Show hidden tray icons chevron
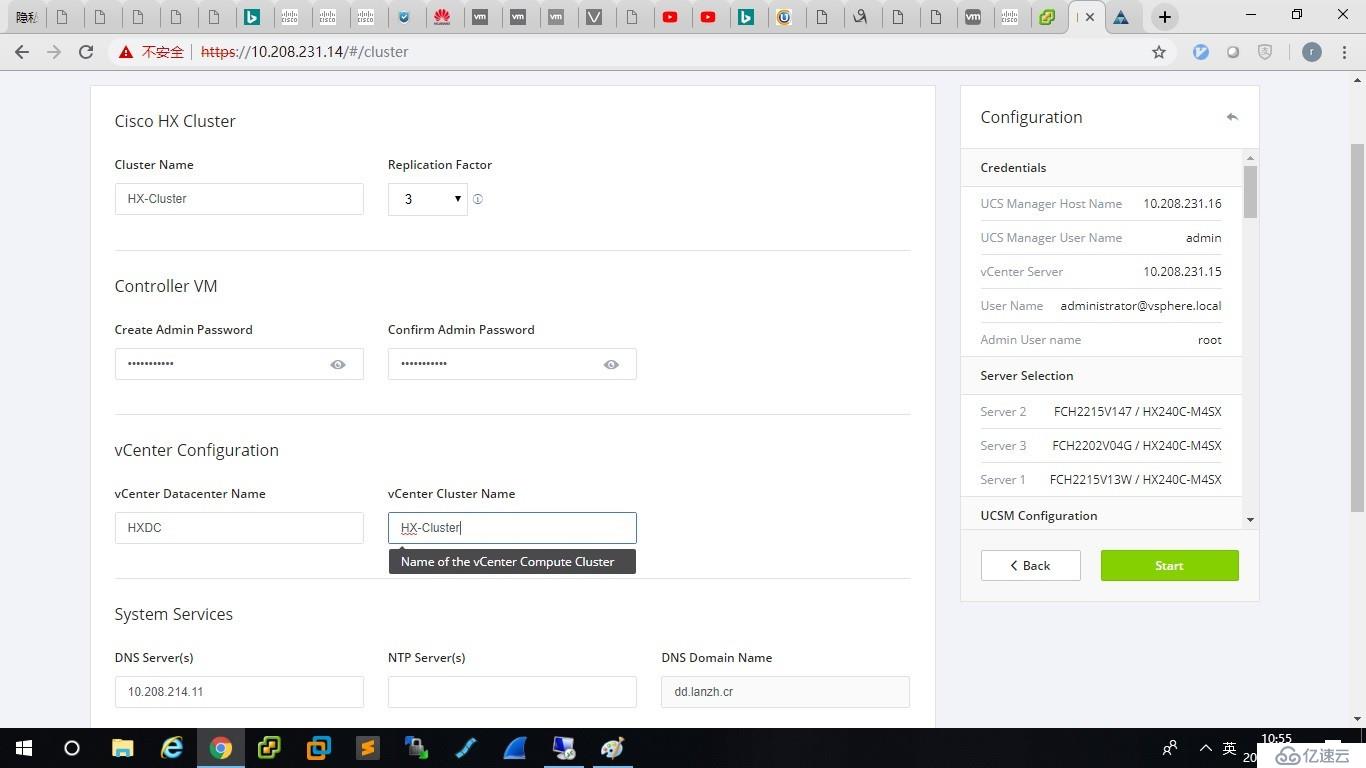1366x768 pixels. click(x=1205, y=748)
